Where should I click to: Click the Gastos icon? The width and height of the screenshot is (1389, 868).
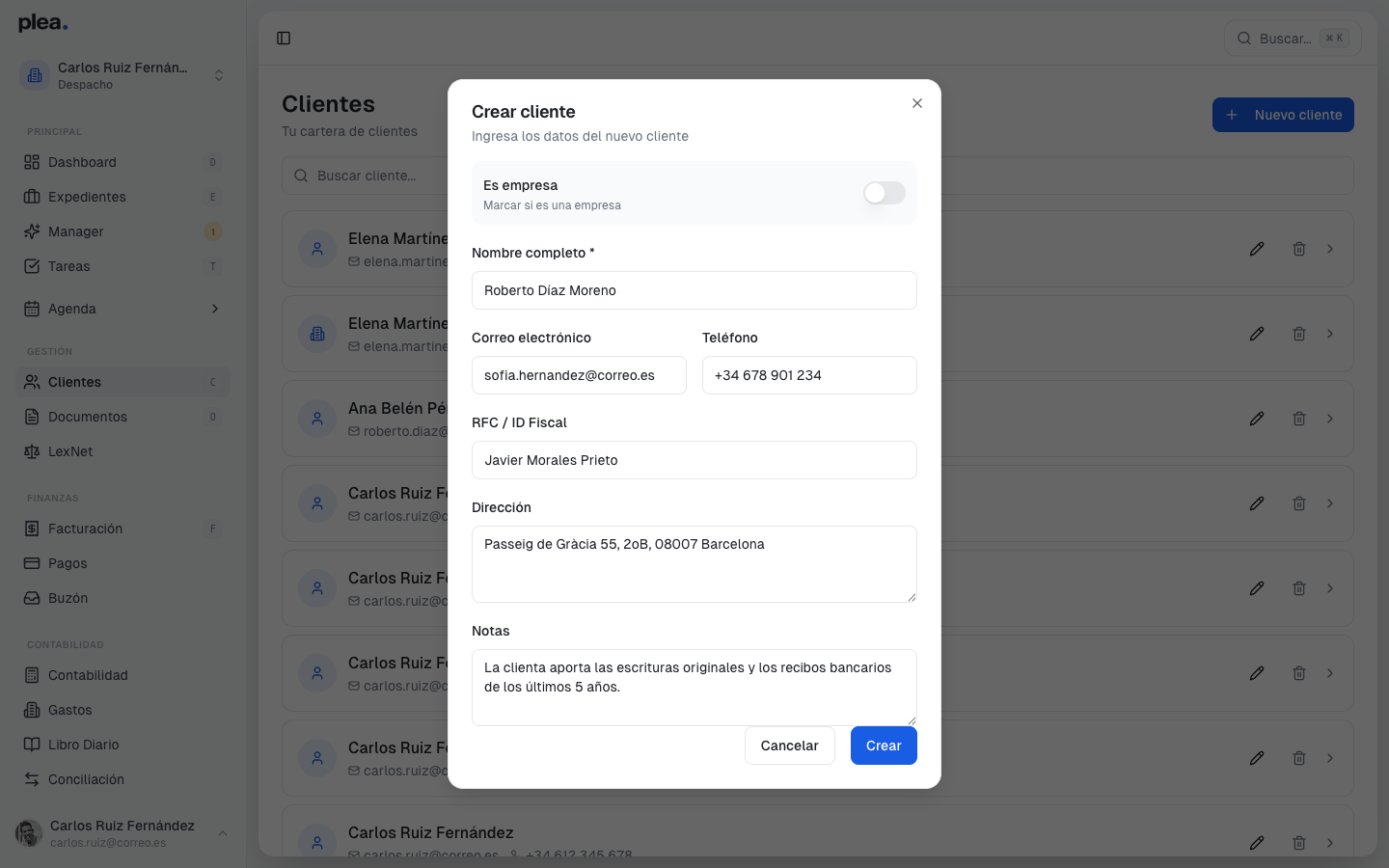tap(32, 710)
